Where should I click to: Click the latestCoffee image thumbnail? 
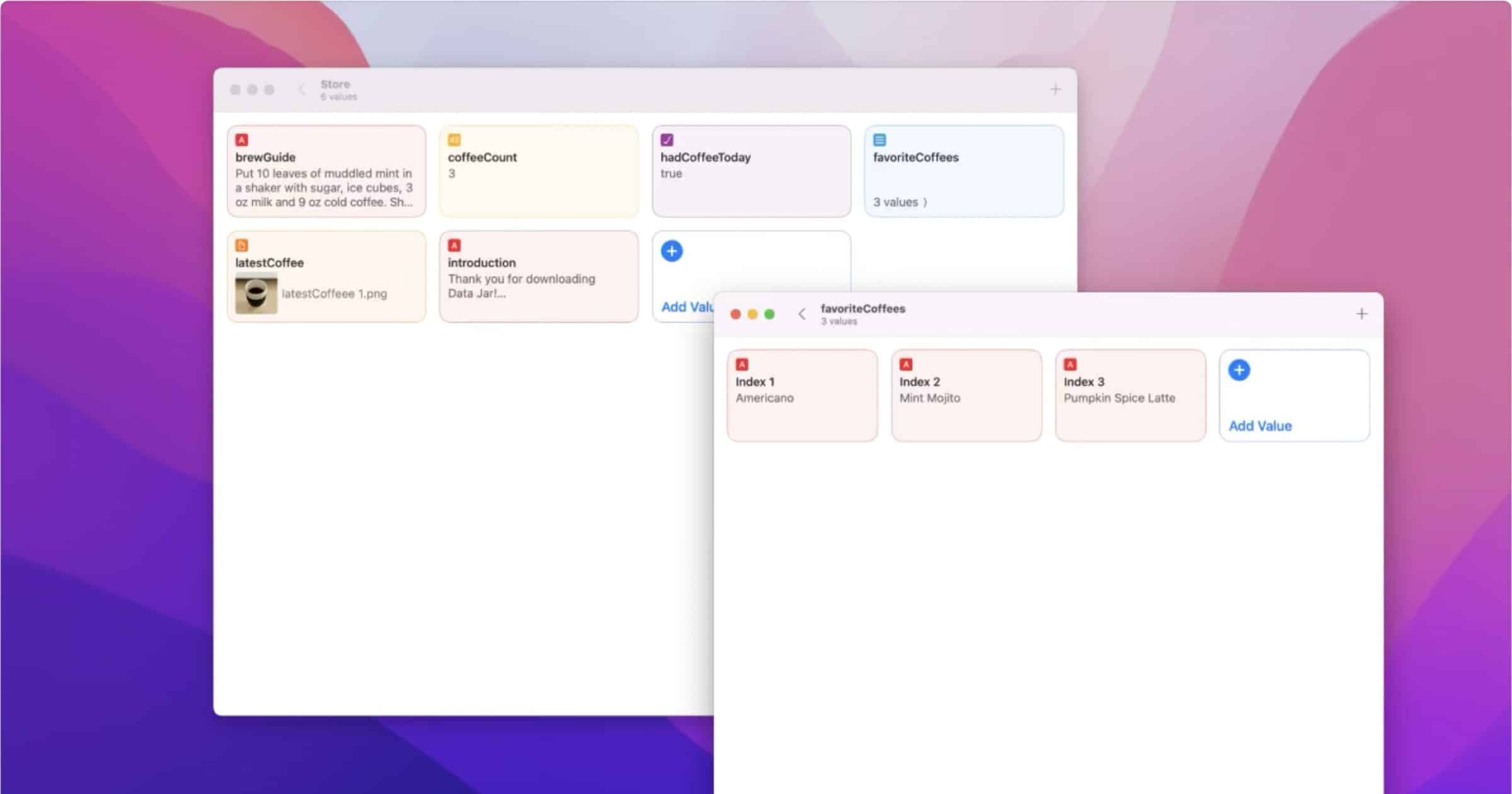[x=256, y=294]
